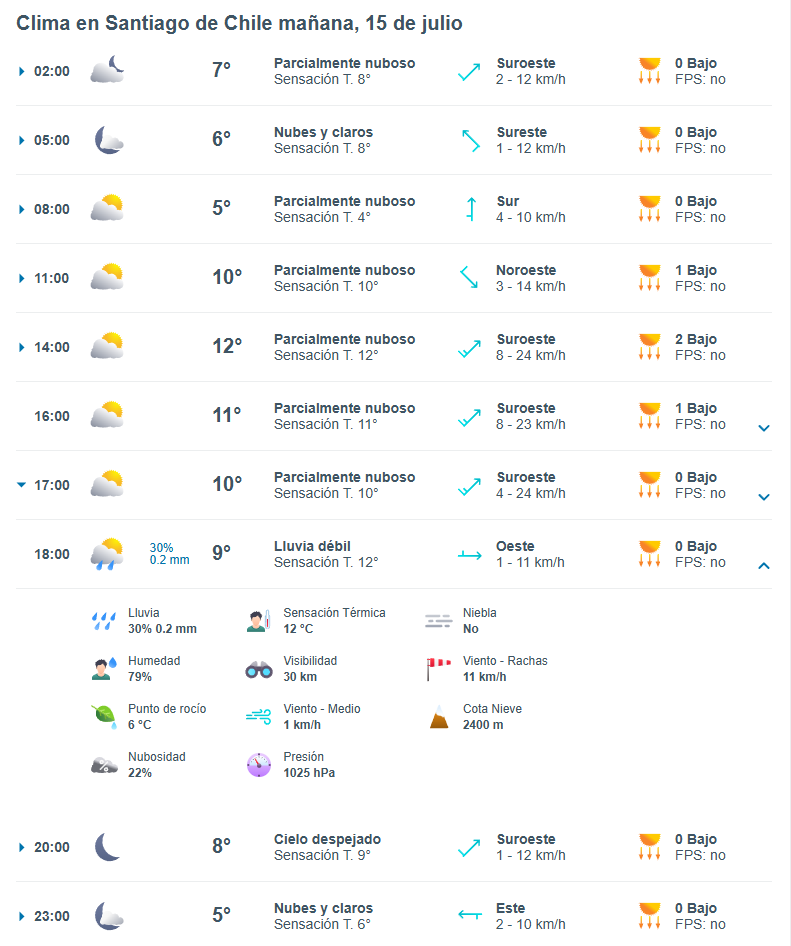Click the Lluvia débil description
This screenshot has width=791, height=946.
(x=311, y=546)
